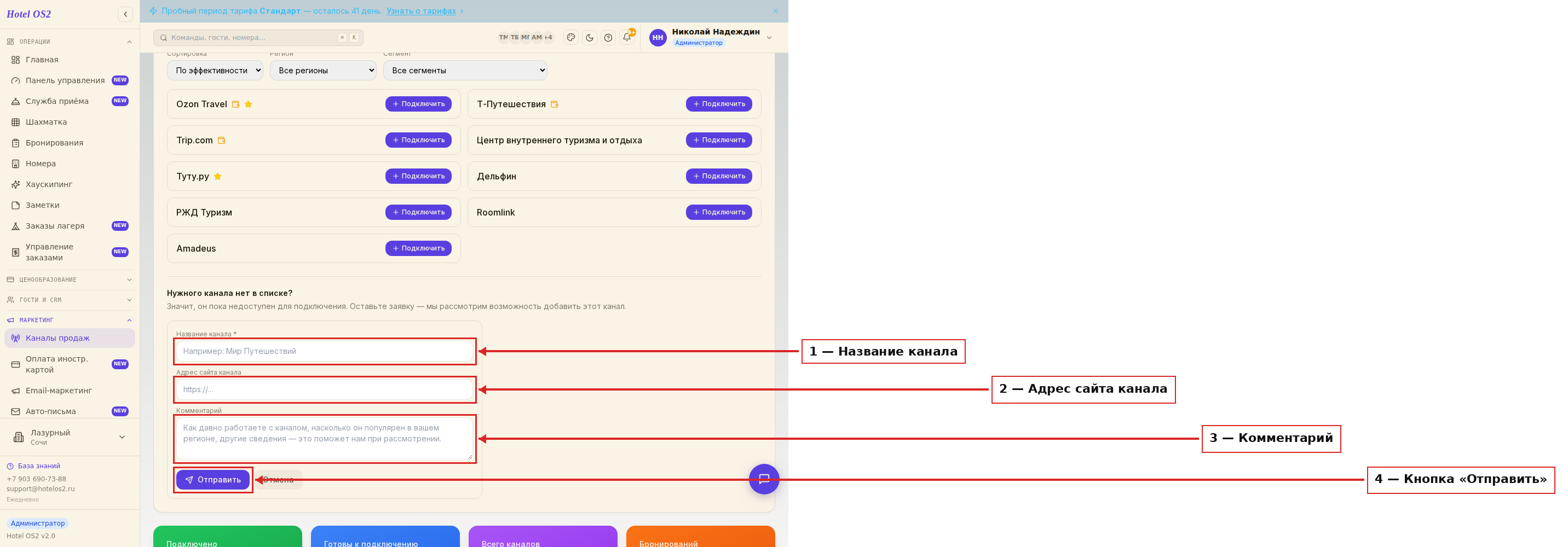The image size is (1568, 547).
Task: Collapse the ОПЕРАЦИИ section
Action: pos(70,42)
